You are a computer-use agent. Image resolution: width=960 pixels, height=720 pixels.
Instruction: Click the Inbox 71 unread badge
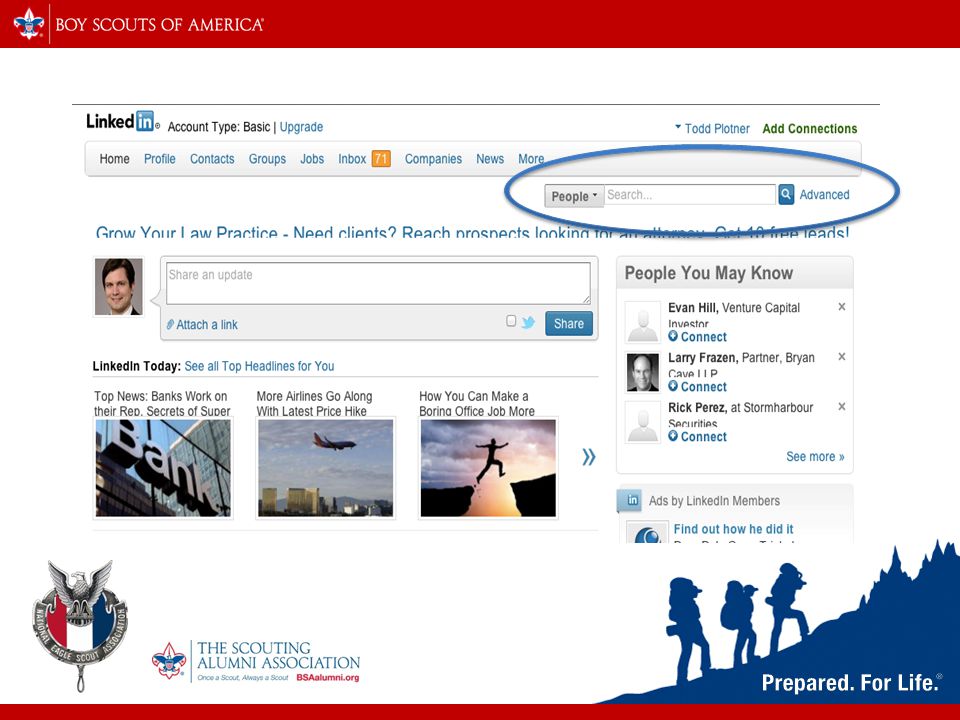coord(381,159)
